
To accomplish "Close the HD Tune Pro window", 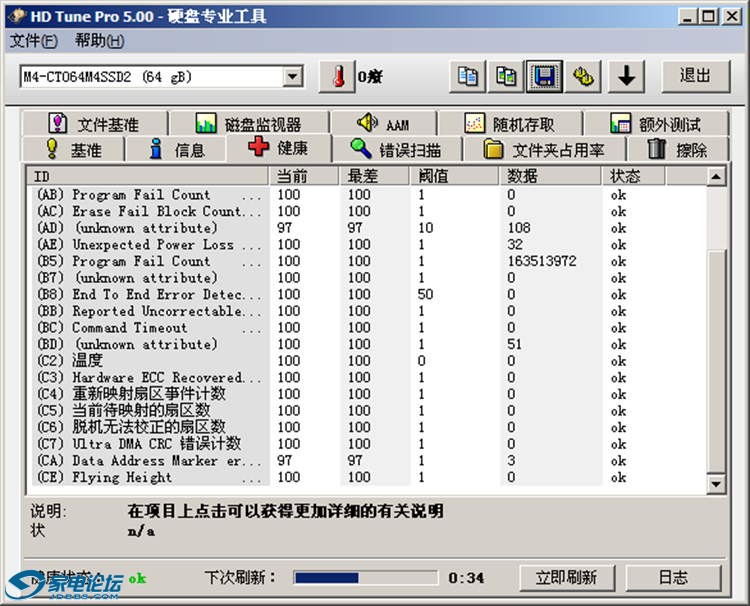I will (x=732, y=17).
